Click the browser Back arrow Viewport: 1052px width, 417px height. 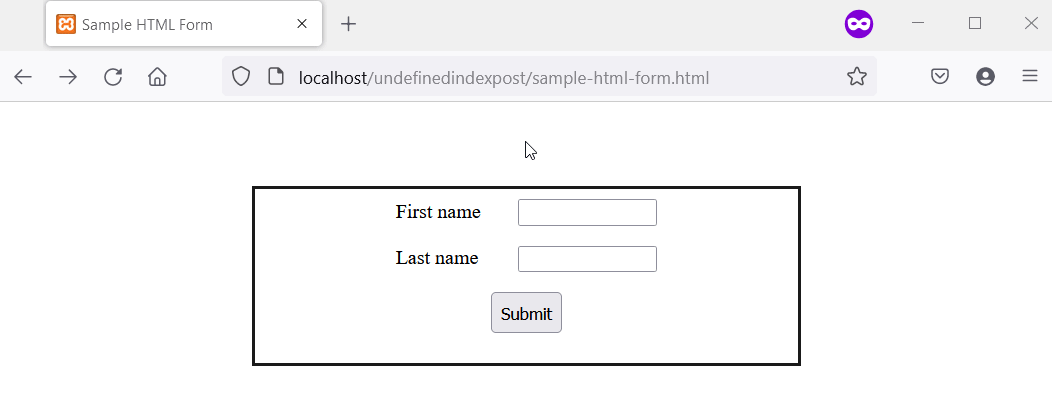coord(23,77)
